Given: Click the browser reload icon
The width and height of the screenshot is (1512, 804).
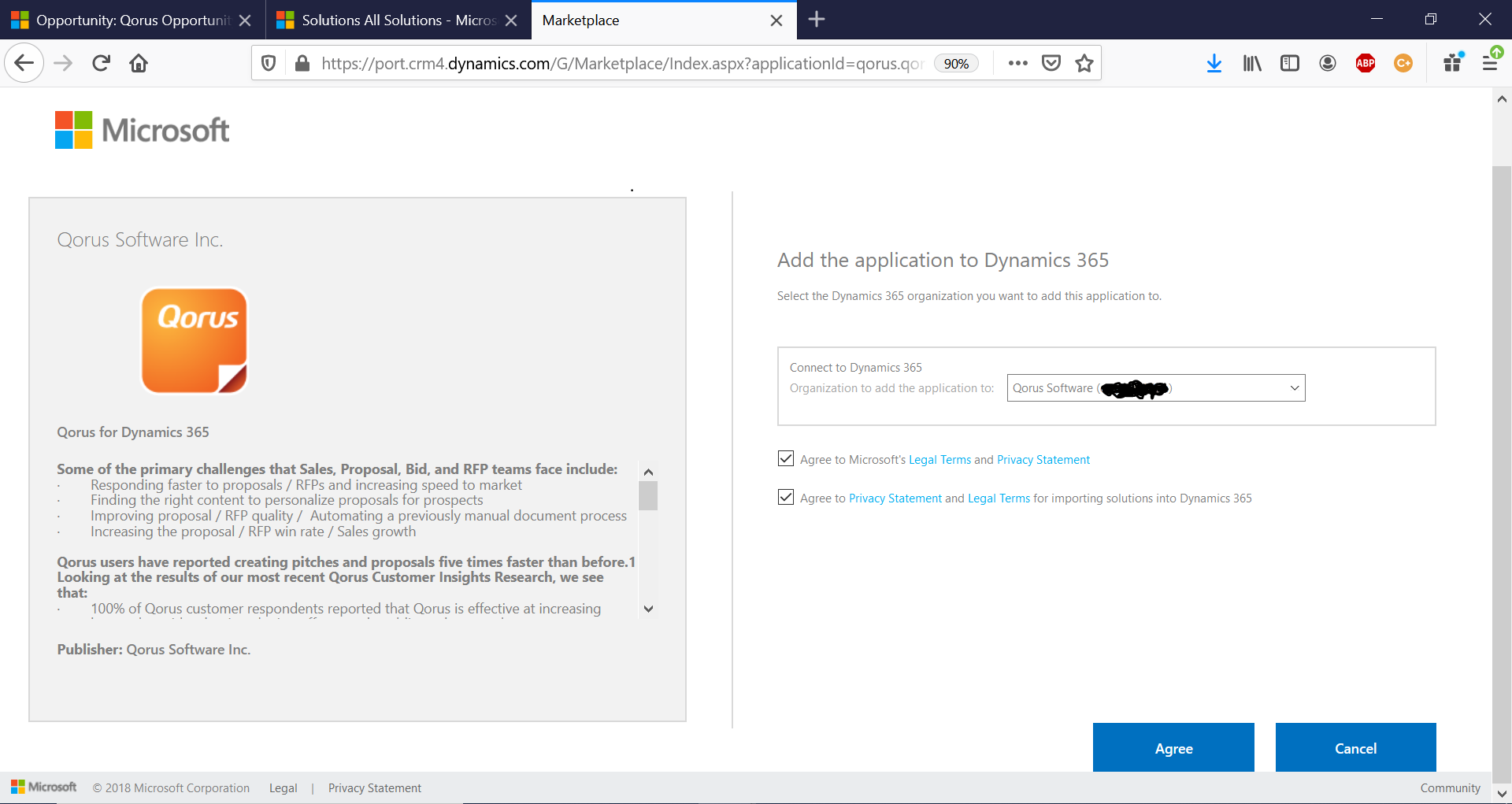Looking at the screenshot, I should (x=101, y=63).
